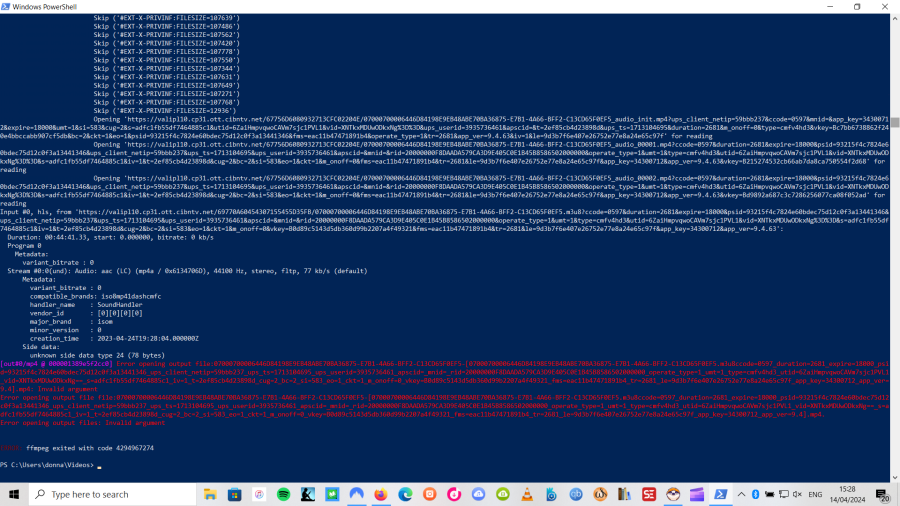
Task: Open the green cloud app icon
Action: pos(503,495)
